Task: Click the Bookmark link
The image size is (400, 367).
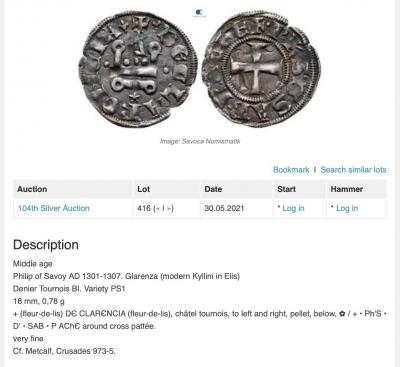Action: 291,170
